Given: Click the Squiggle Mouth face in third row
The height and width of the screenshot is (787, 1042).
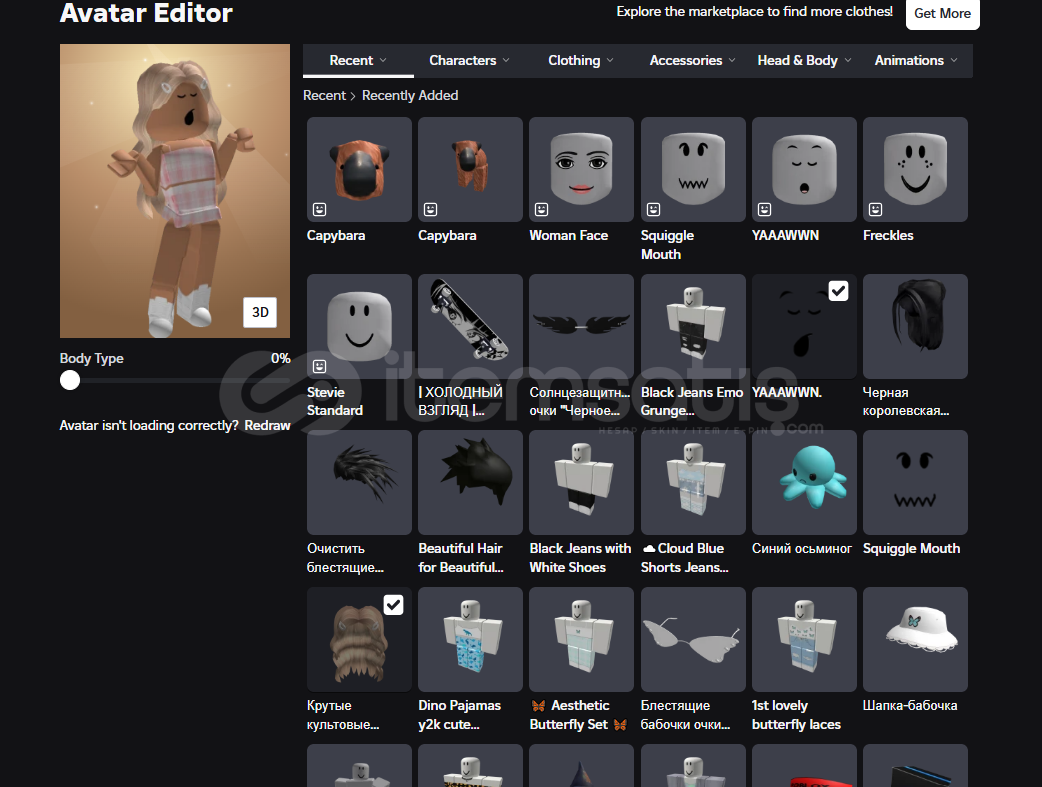Looking at the screenshot, I should [x=915, y=483].
